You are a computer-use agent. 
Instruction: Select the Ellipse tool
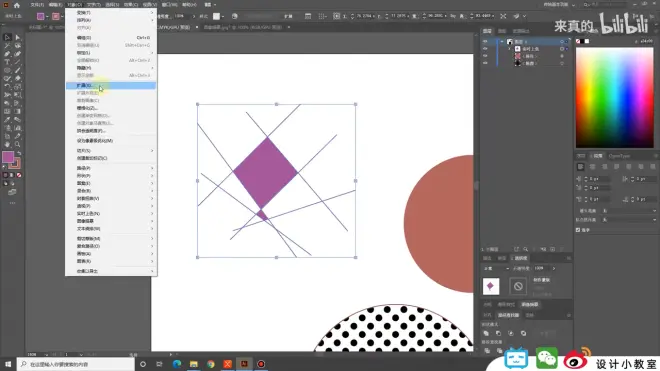click(x=7, y=70)
